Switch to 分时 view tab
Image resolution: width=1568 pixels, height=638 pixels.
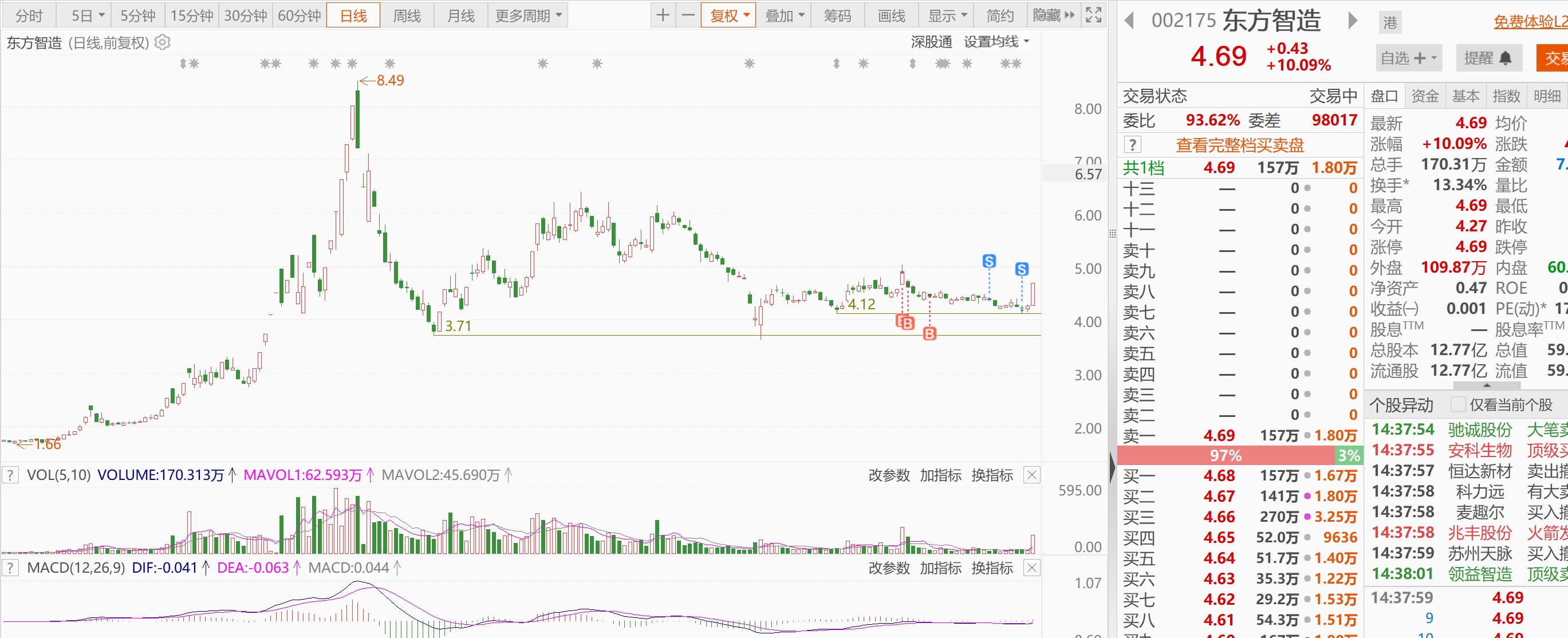(x=29, y=16)
